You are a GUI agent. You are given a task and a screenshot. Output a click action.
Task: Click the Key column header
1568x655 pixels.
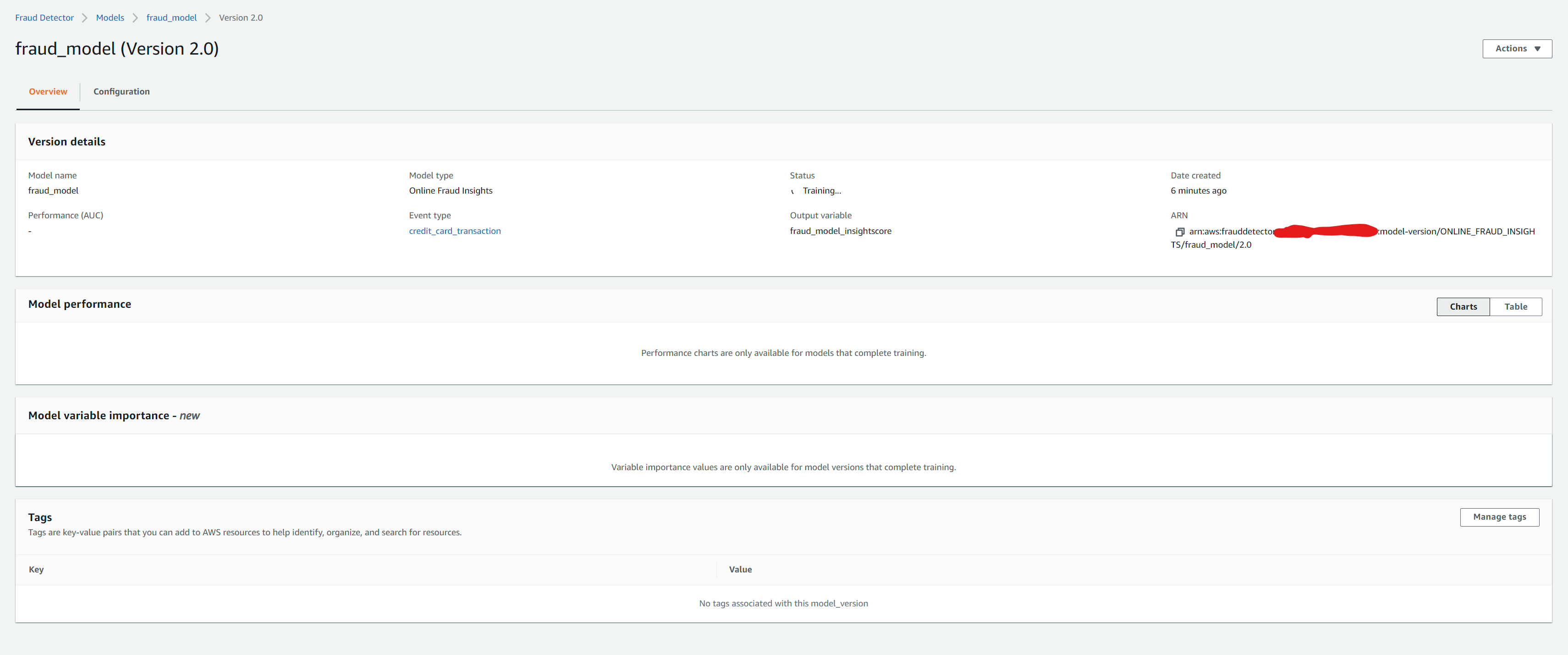(x=36, y=569)
